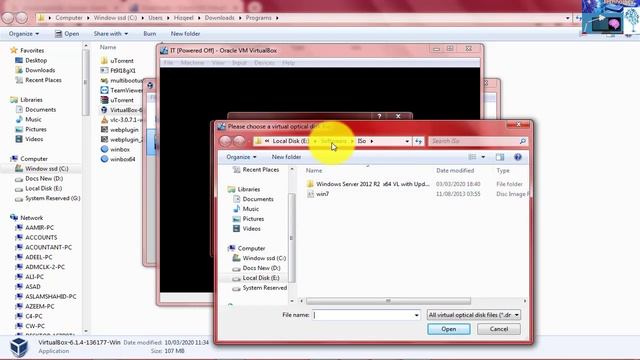Open the File name history dropdown arrow
This screenshot has width=640, height=360.
416,315
